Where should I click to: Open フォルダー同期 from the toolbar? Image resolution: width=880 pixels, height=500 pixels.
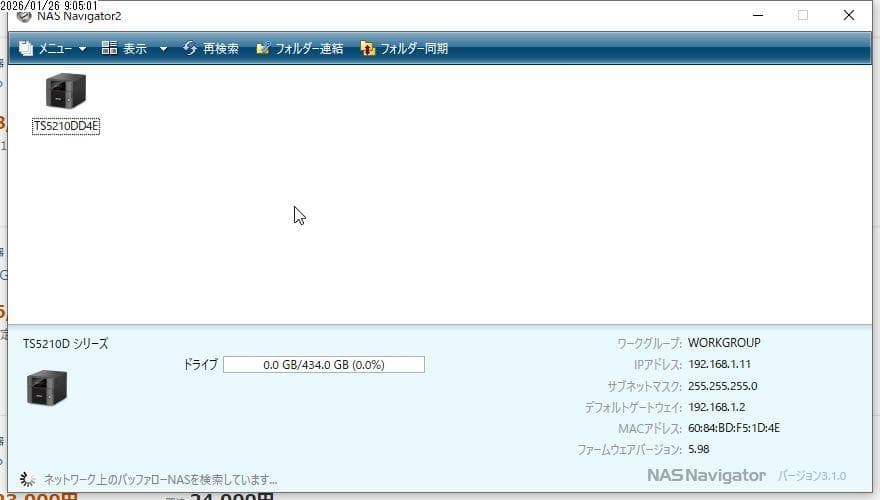click(414, 49)
